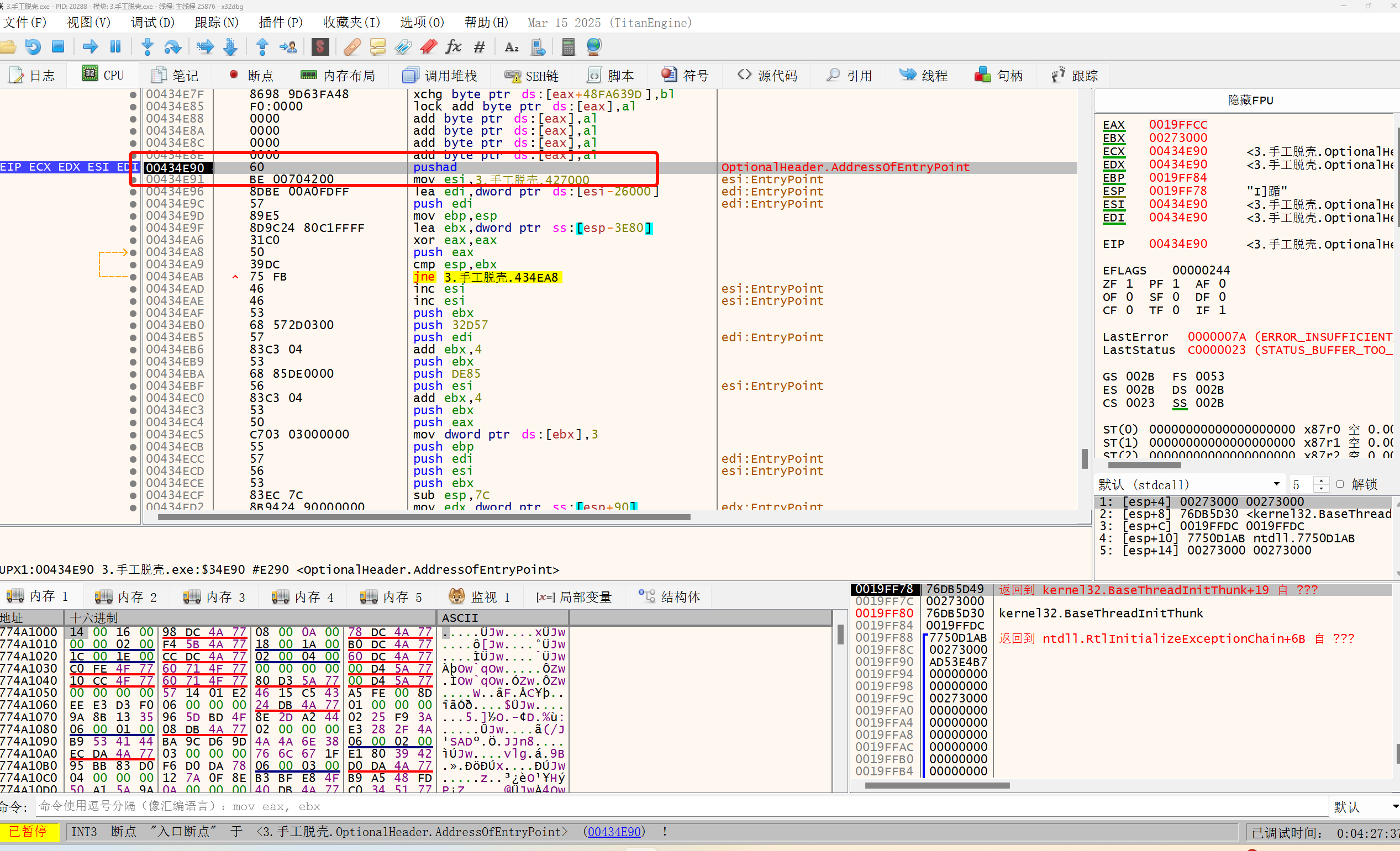The height and width of the screenshot is (851, 1400).
Task: Increase the argument count stepper
Action: pos(1322,480)
